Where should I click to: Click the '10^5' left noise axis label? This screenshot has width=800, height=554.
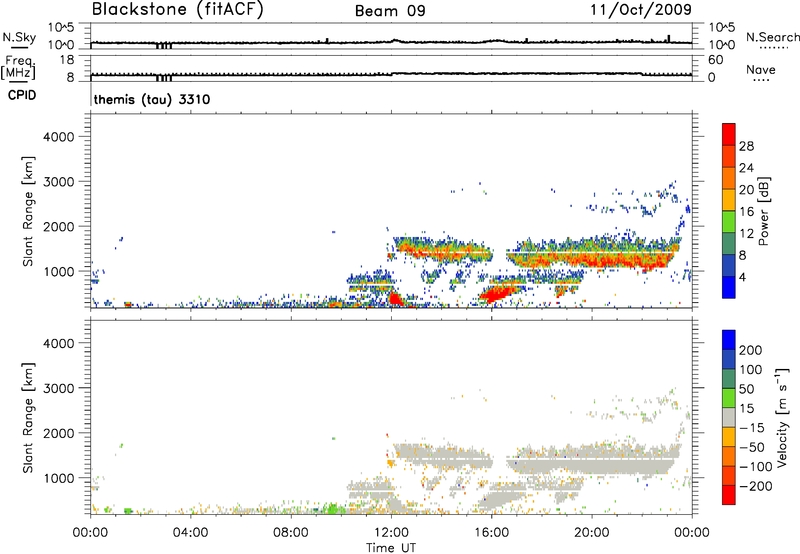click(x=61, y=28)
